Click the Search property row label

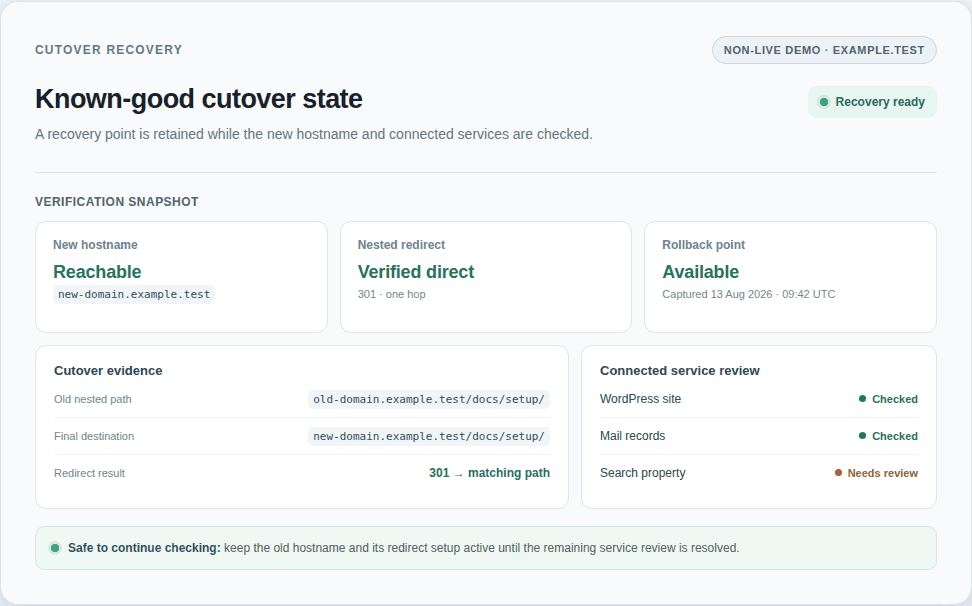coord(643,473)
